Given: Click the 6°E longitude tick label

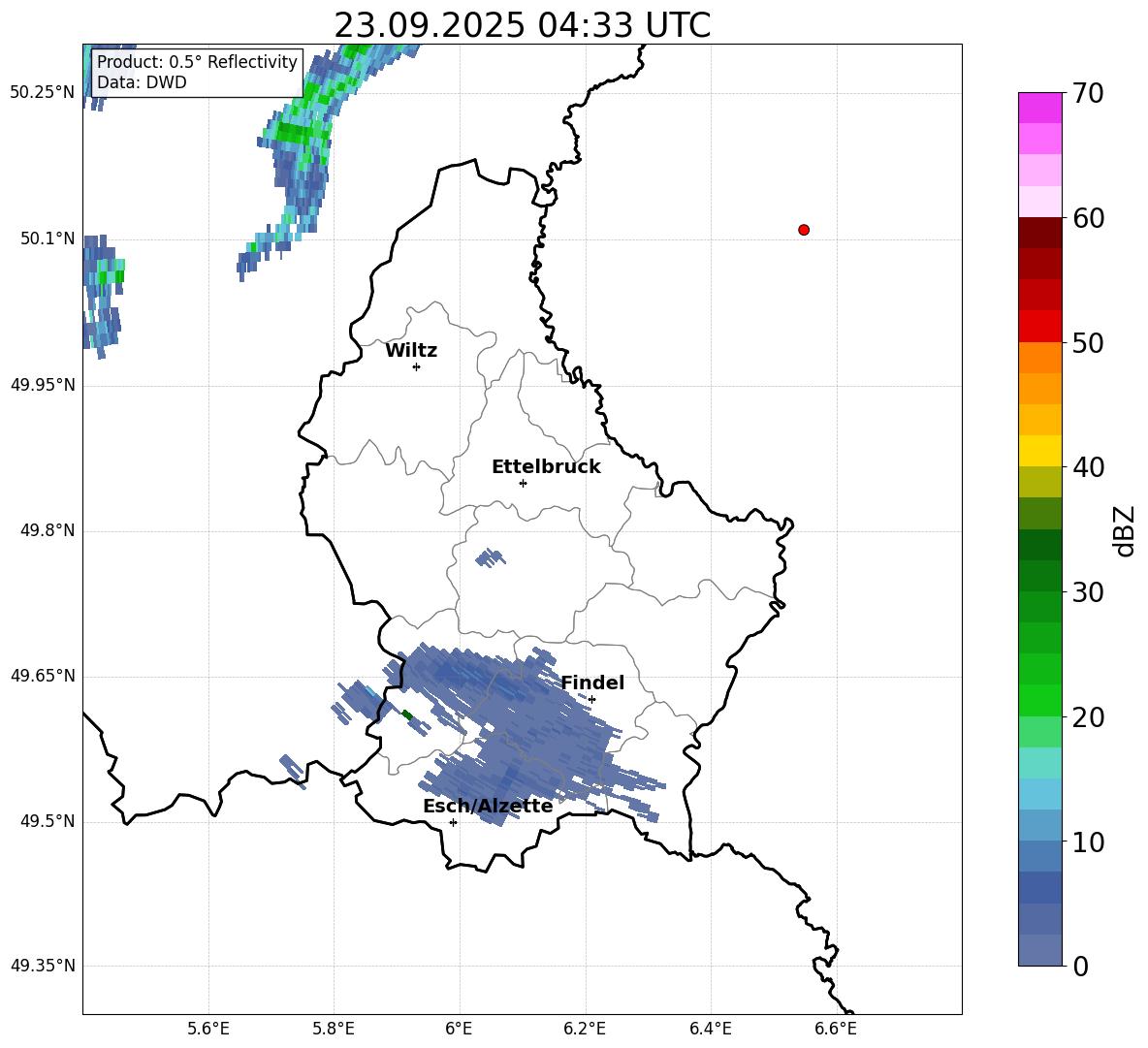Looking at the screenshot, I should (459, 1029).
